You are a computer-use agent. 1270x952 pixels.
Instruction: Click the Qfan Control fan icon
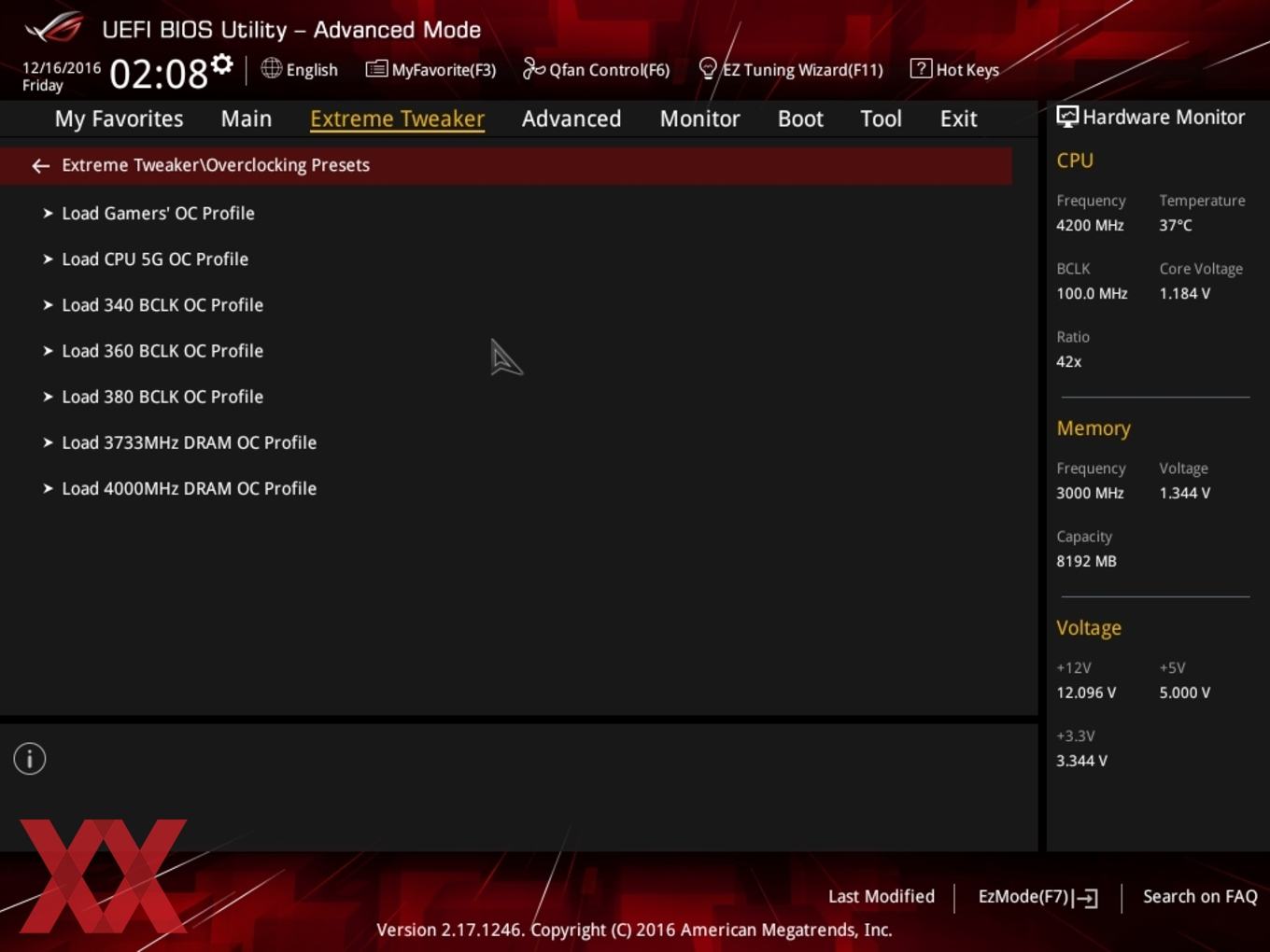click(x=533, y=68)
